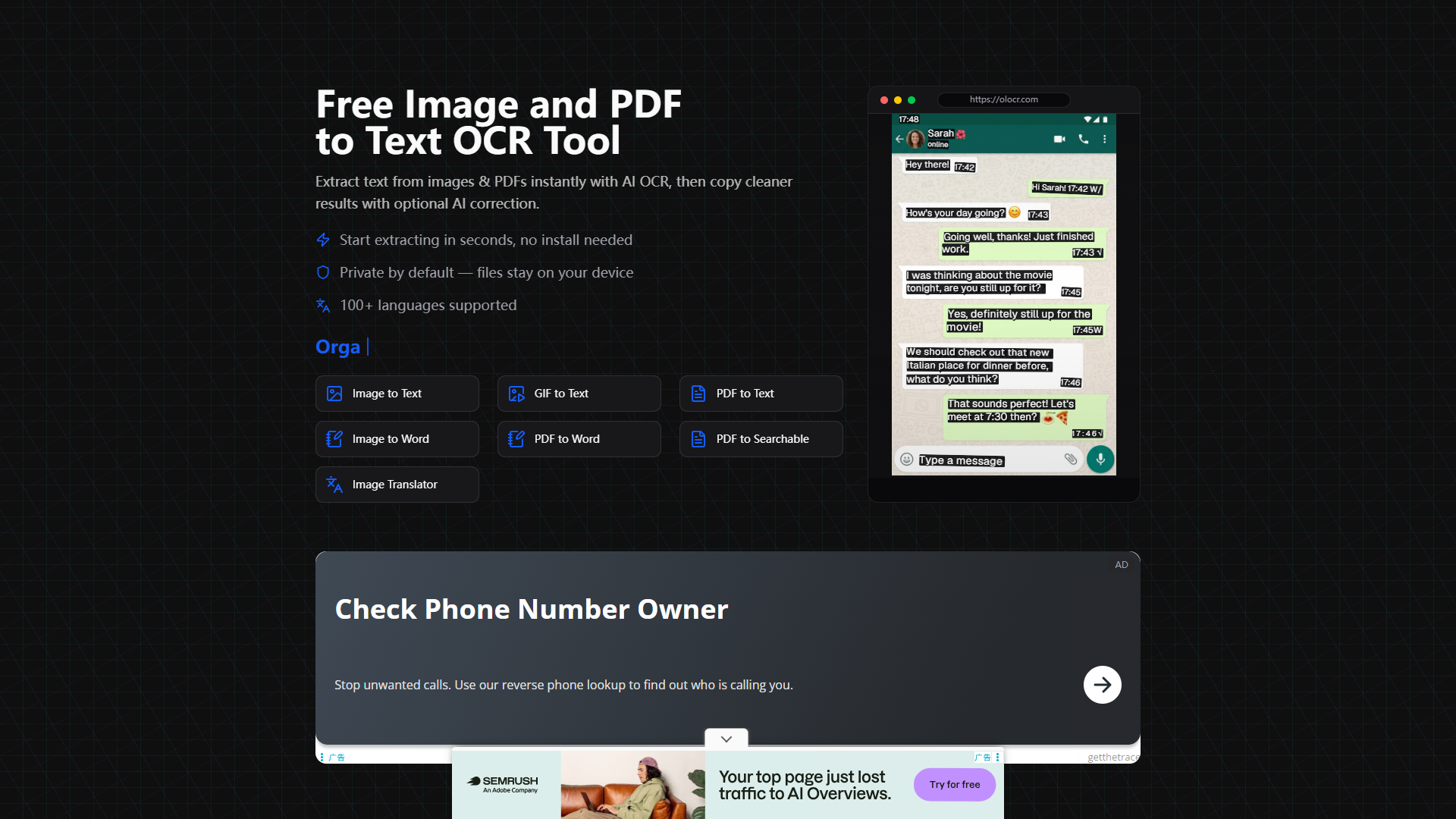The width and height of the screenshot is (1456, 819).
Task: Click the shield icon beside Private by default
Action: pyautogui.click(x=323, y=272)
